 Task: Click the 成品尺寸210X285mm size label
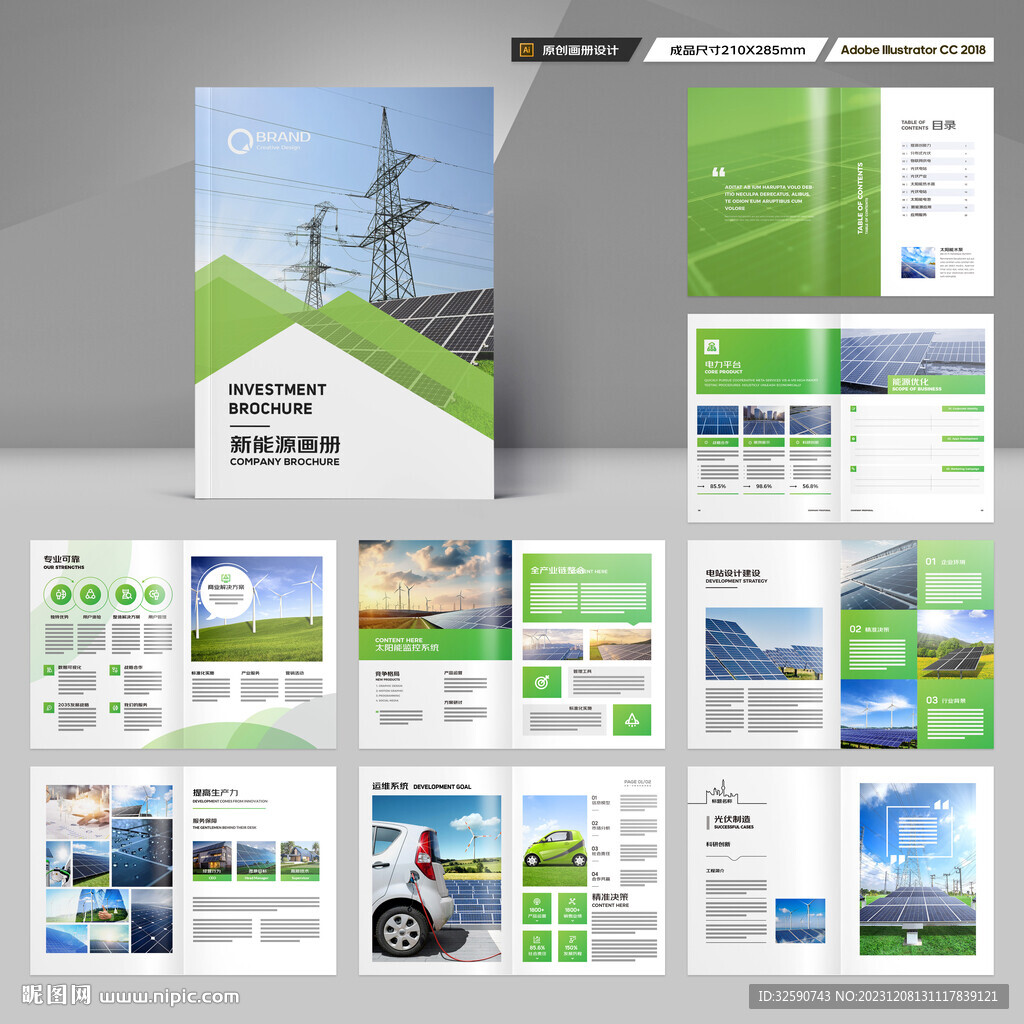pos(737,50)
